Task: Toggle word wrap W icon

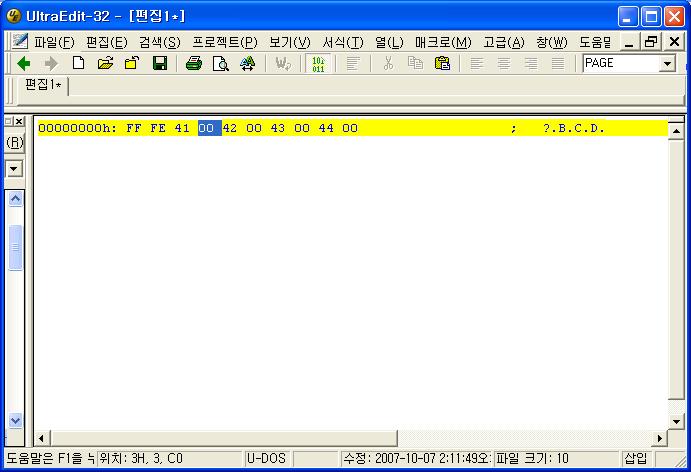Action: (x=283, y=63)
